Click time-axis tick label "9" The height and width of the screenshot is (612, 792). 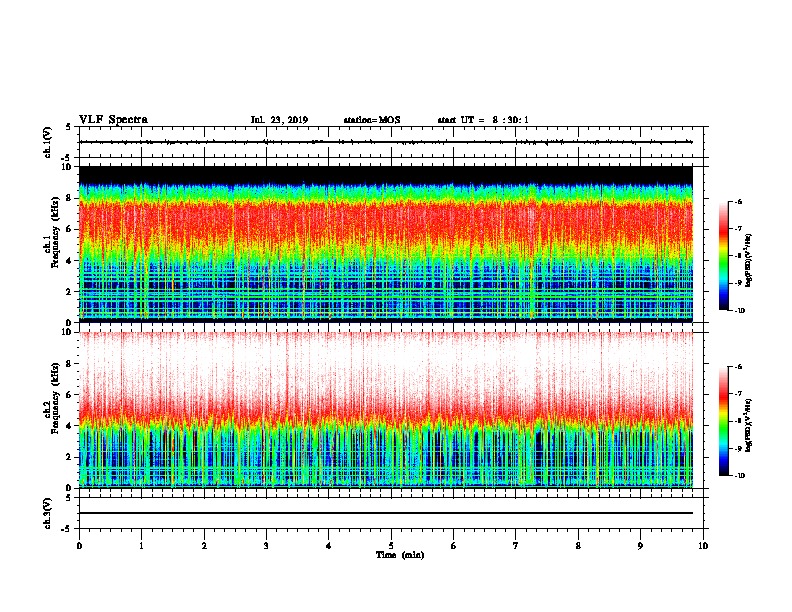640,546
